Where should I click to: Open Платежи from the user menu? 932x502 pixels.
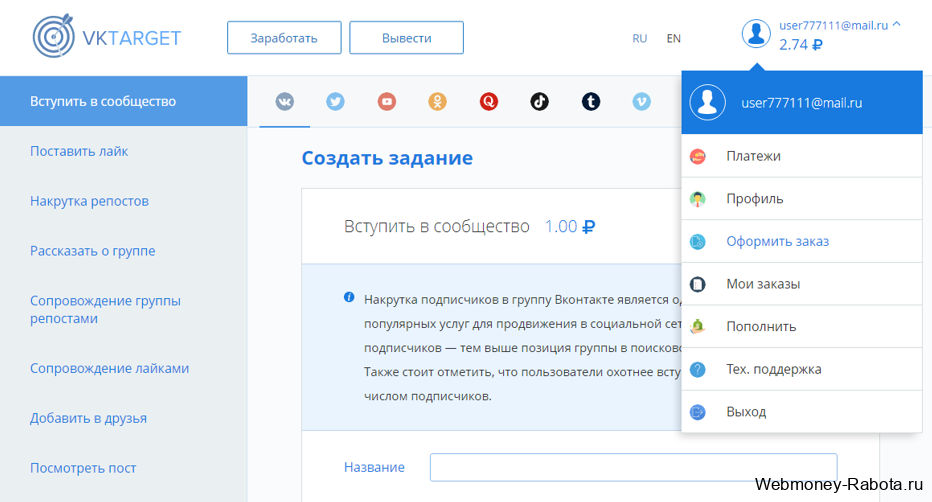pyautogui.click(x=802, y=156)
